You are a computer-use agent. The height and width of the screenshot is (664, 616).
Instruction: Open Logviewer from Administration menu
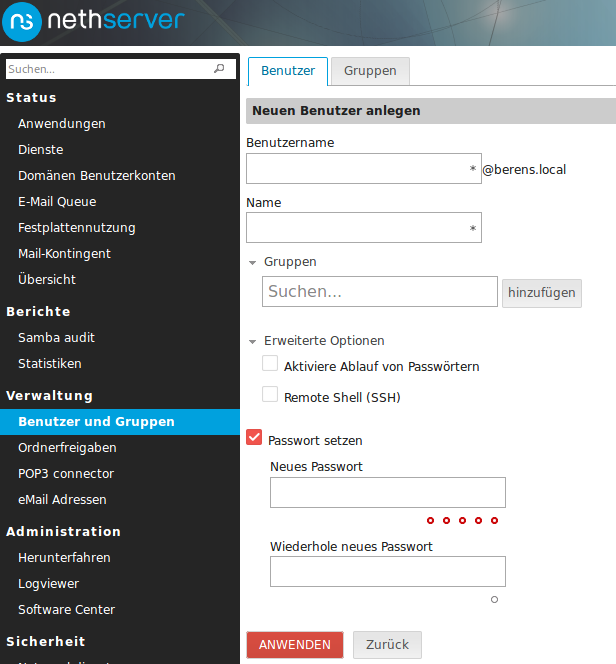(48, 583)
